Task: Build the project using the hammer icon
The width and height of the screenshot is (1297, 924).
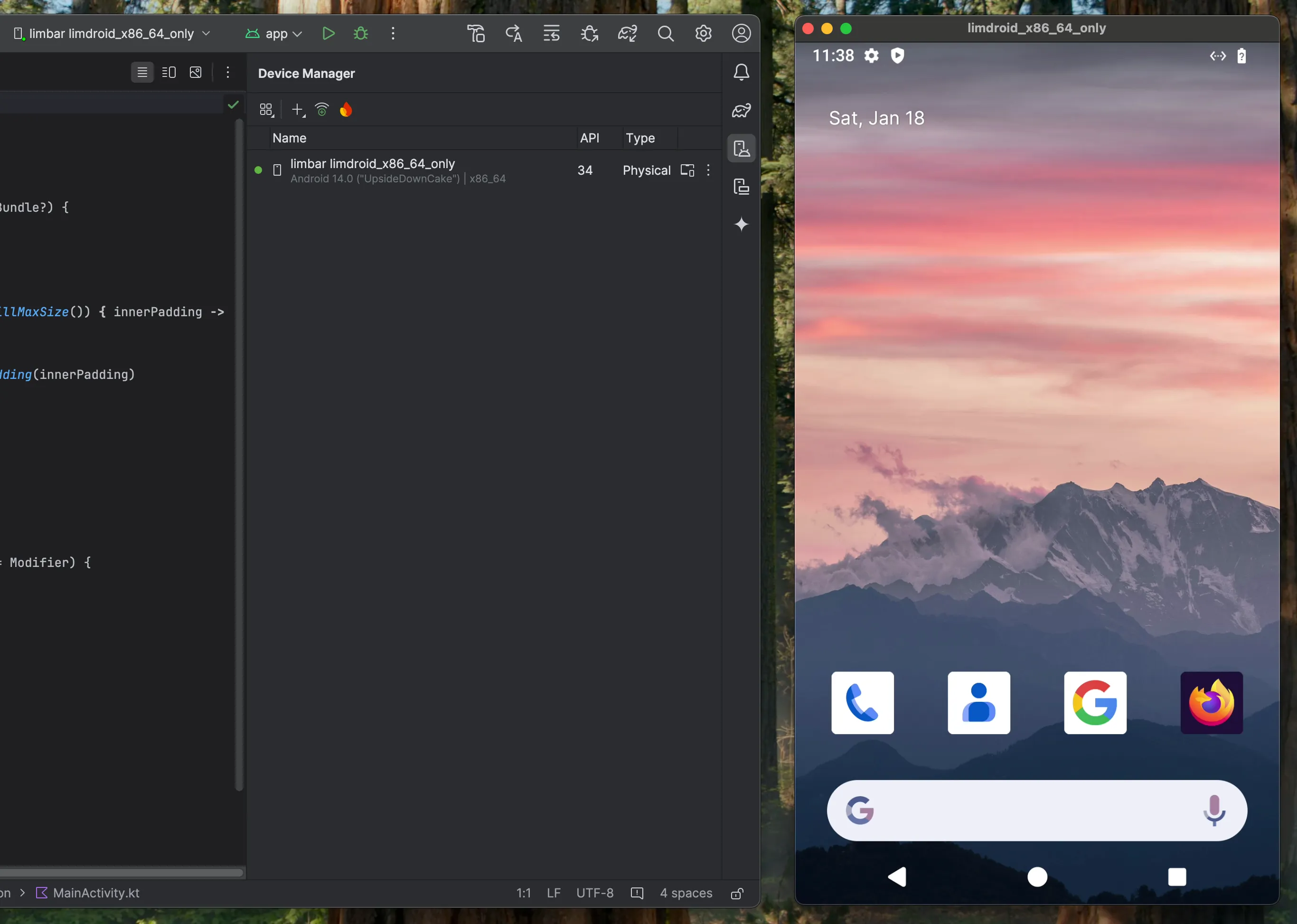Action: pos(476,33)
